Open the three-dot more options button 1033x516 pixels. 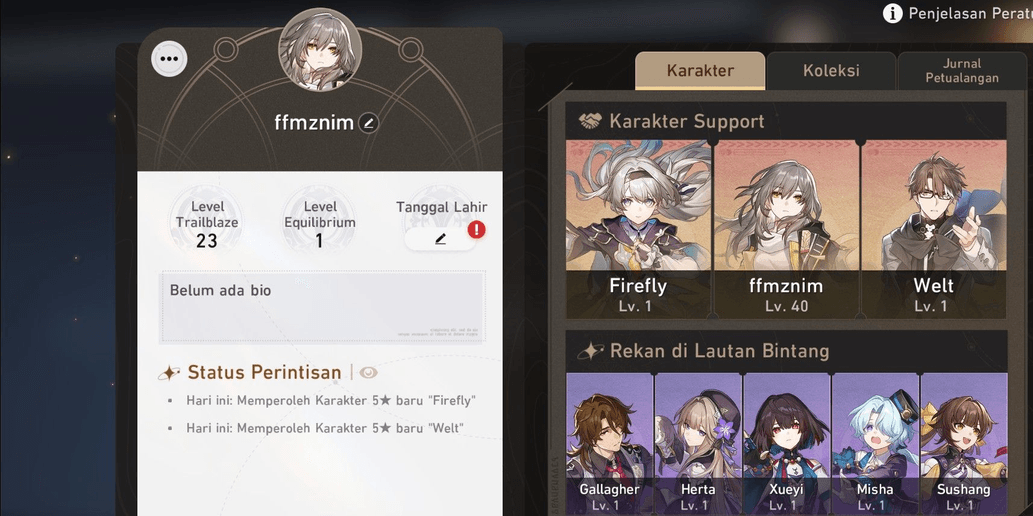[x=169, y=59]
